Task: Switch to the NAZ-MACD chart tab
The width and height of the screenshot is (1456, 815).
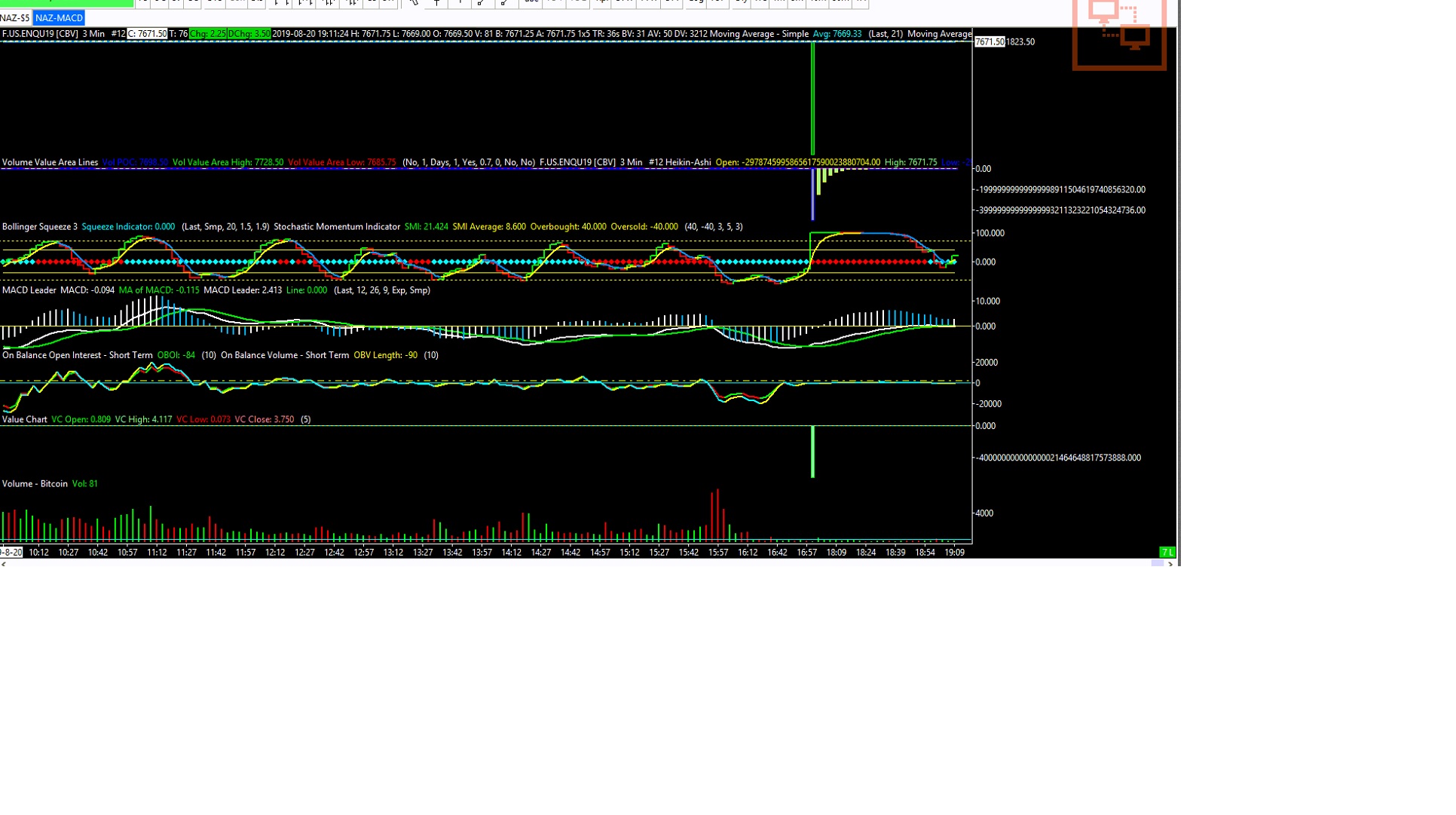Action: (59, 18)
